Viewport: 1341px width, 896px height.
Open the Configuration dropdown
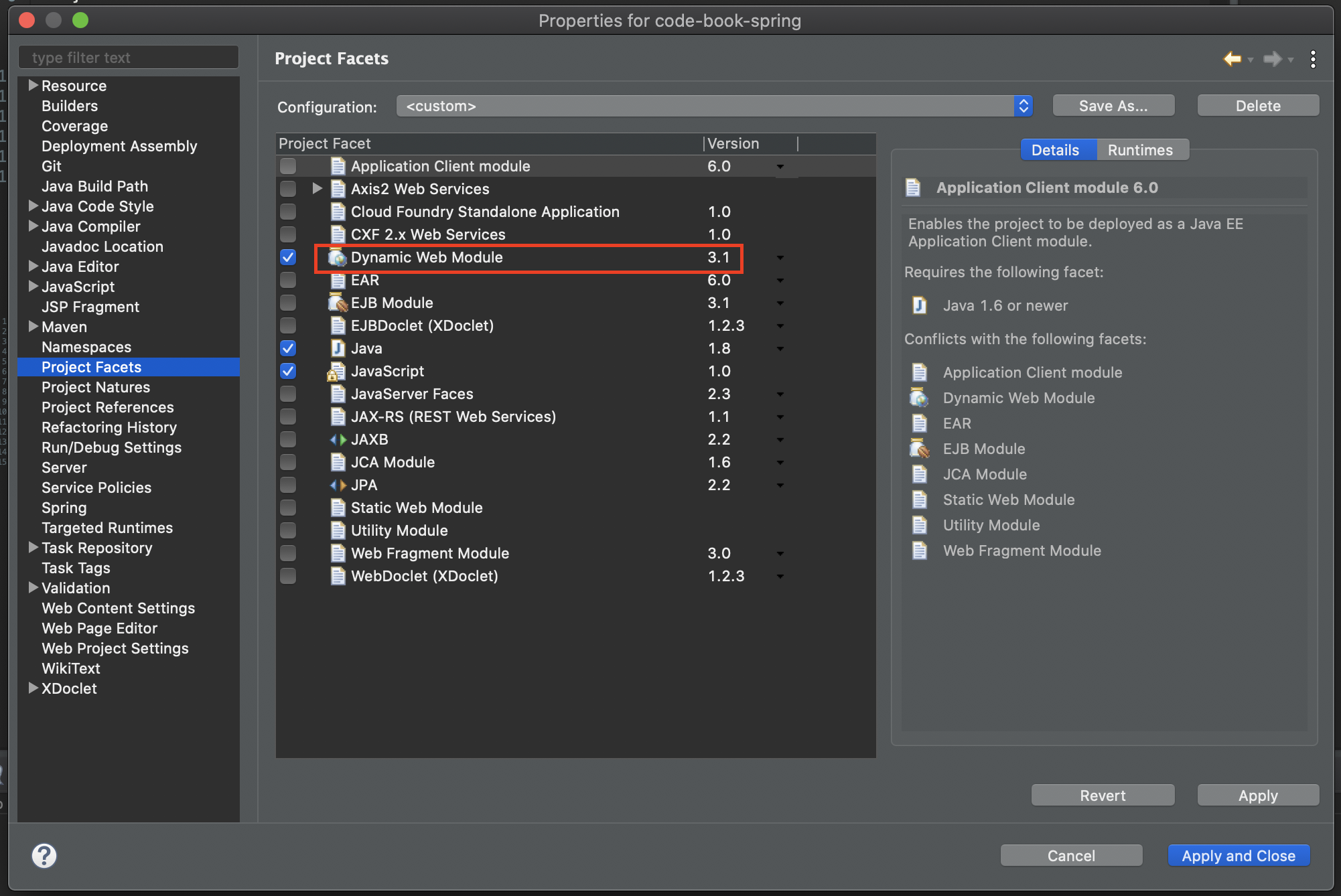[x=713, y=106]
